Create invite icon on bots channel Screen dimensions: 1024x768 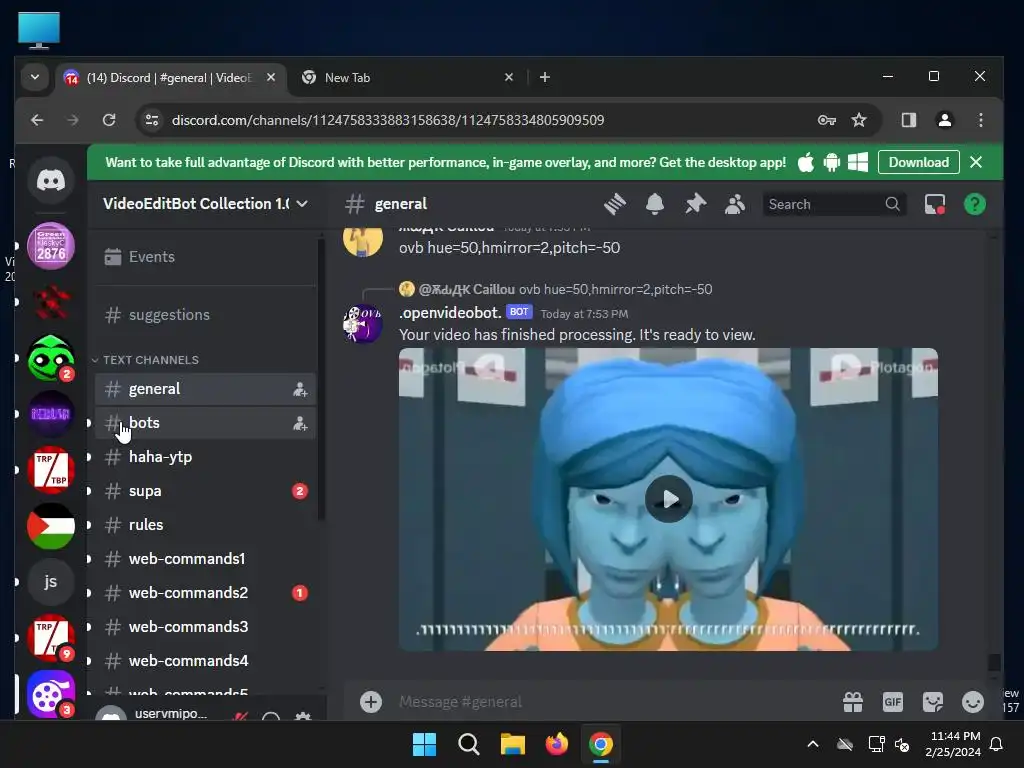(300, 424)
